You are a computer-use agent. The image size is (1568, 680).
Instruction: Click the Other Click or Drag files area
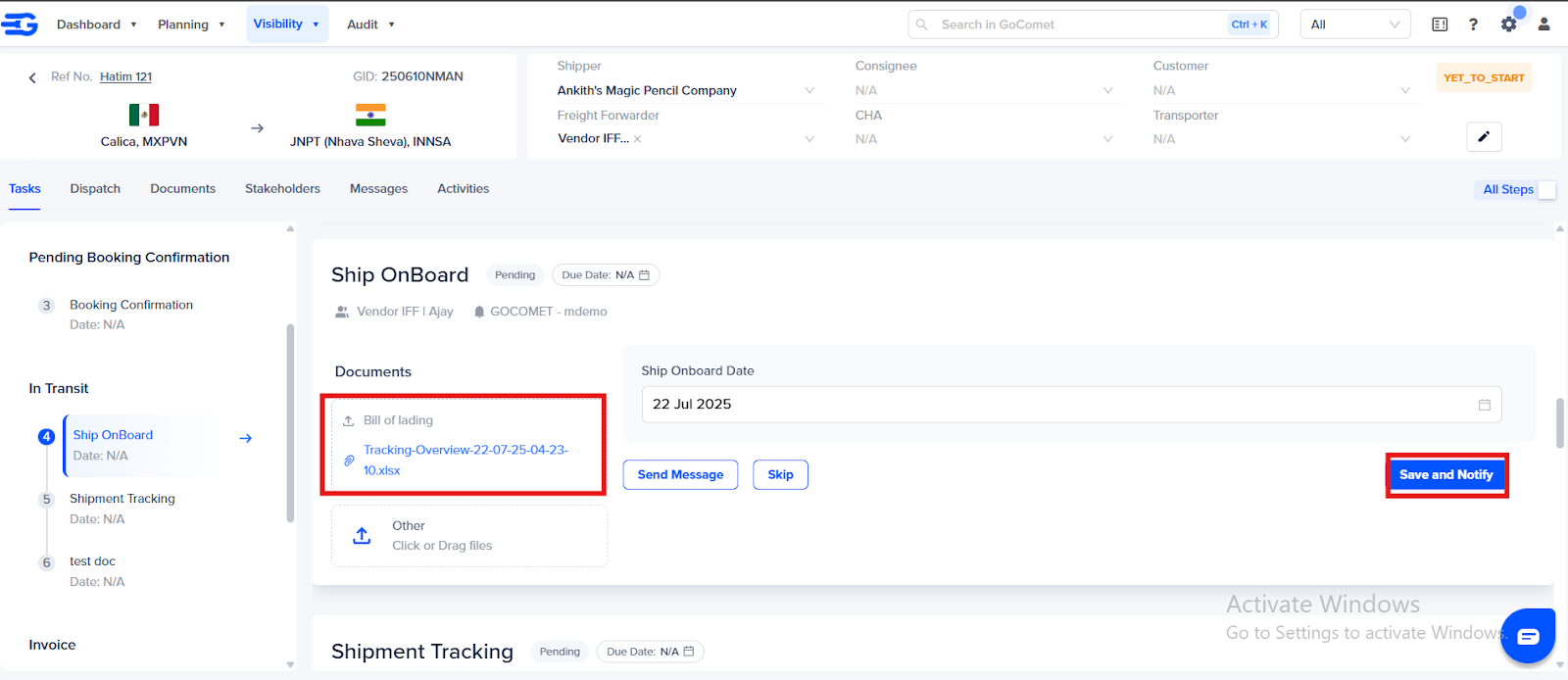(x=469, y=536)
